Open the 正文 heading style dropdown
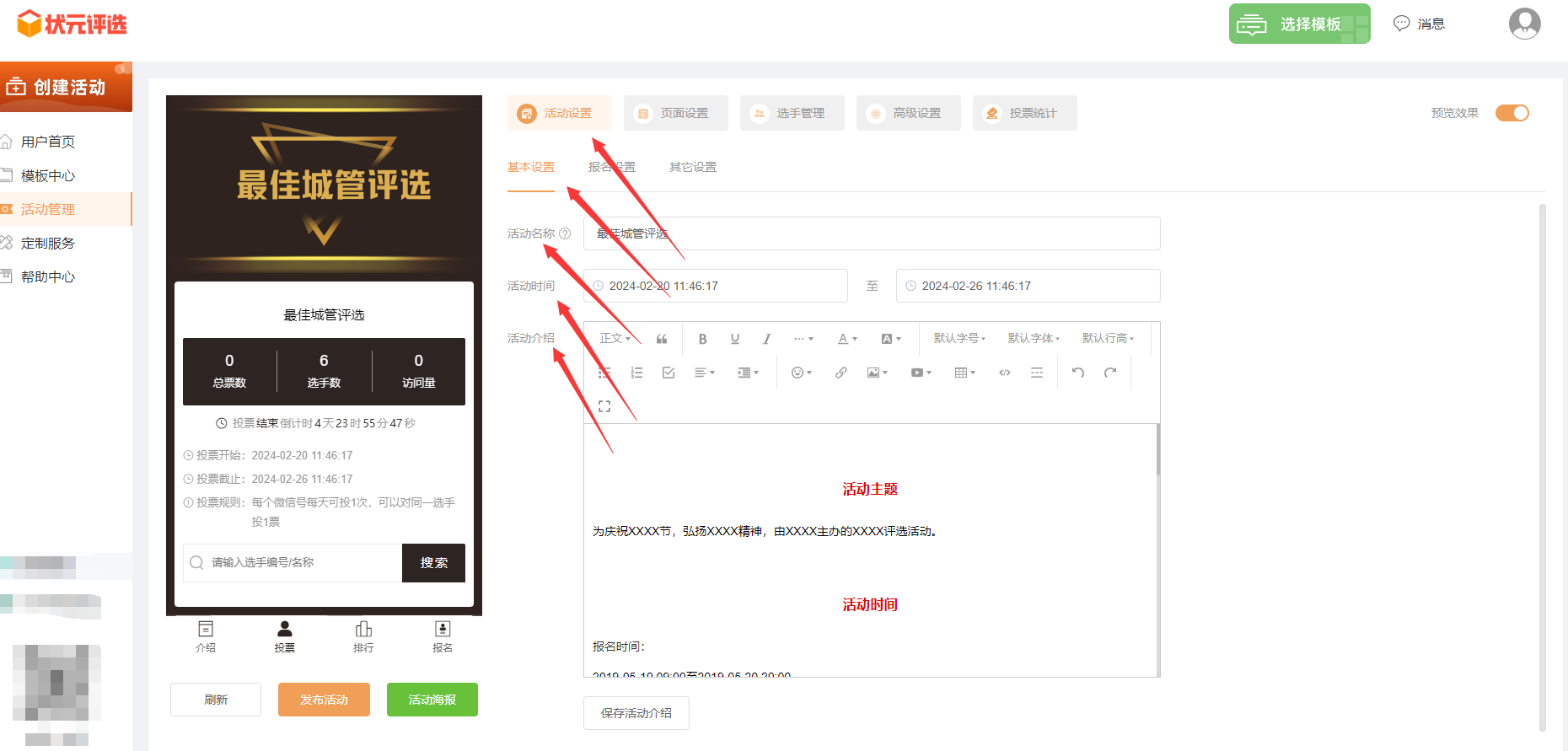This screenshot has height=751, width=1568. (615, 339)
